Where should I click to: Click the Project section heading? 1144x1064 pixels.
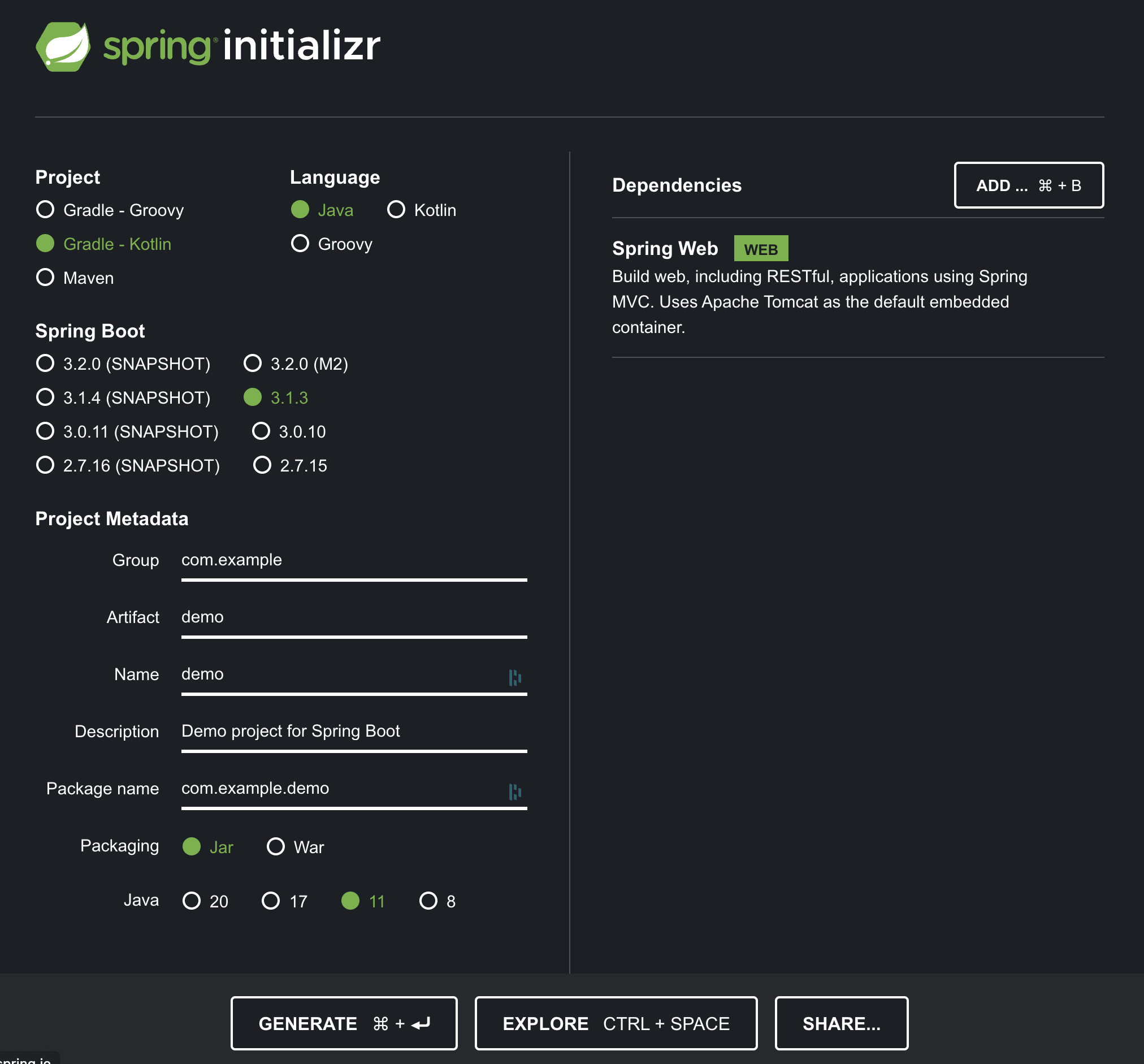(x=67, y=177)
